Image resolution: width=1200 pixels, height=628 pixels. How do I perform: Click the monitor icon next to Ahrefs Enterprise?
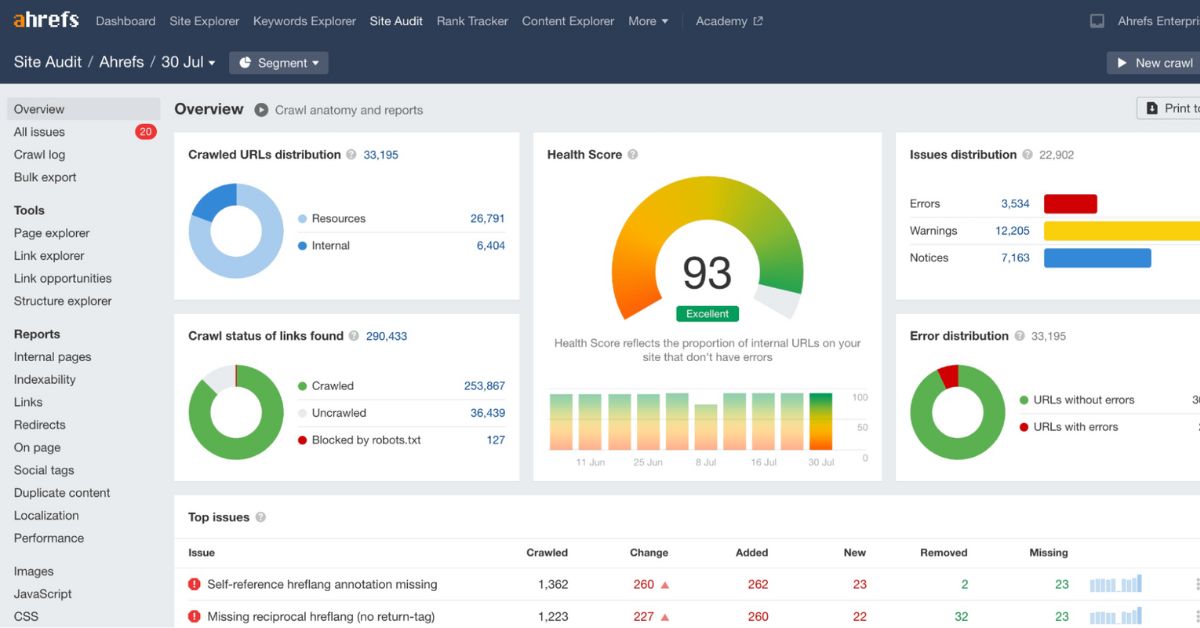pos(1097,21)
